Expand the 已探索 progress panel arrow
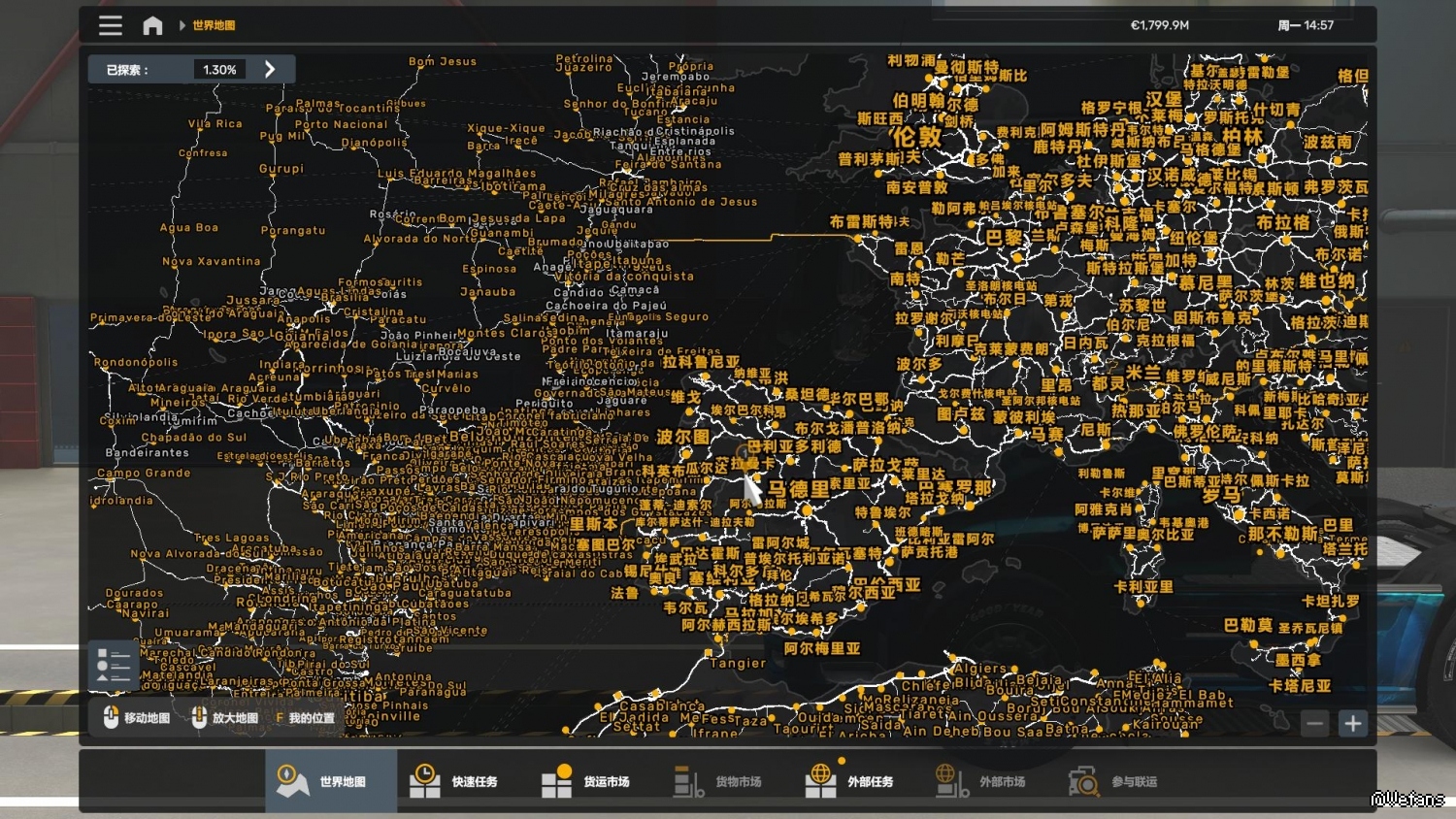This screenshot has width=1456, height=819. pos(270,70)
